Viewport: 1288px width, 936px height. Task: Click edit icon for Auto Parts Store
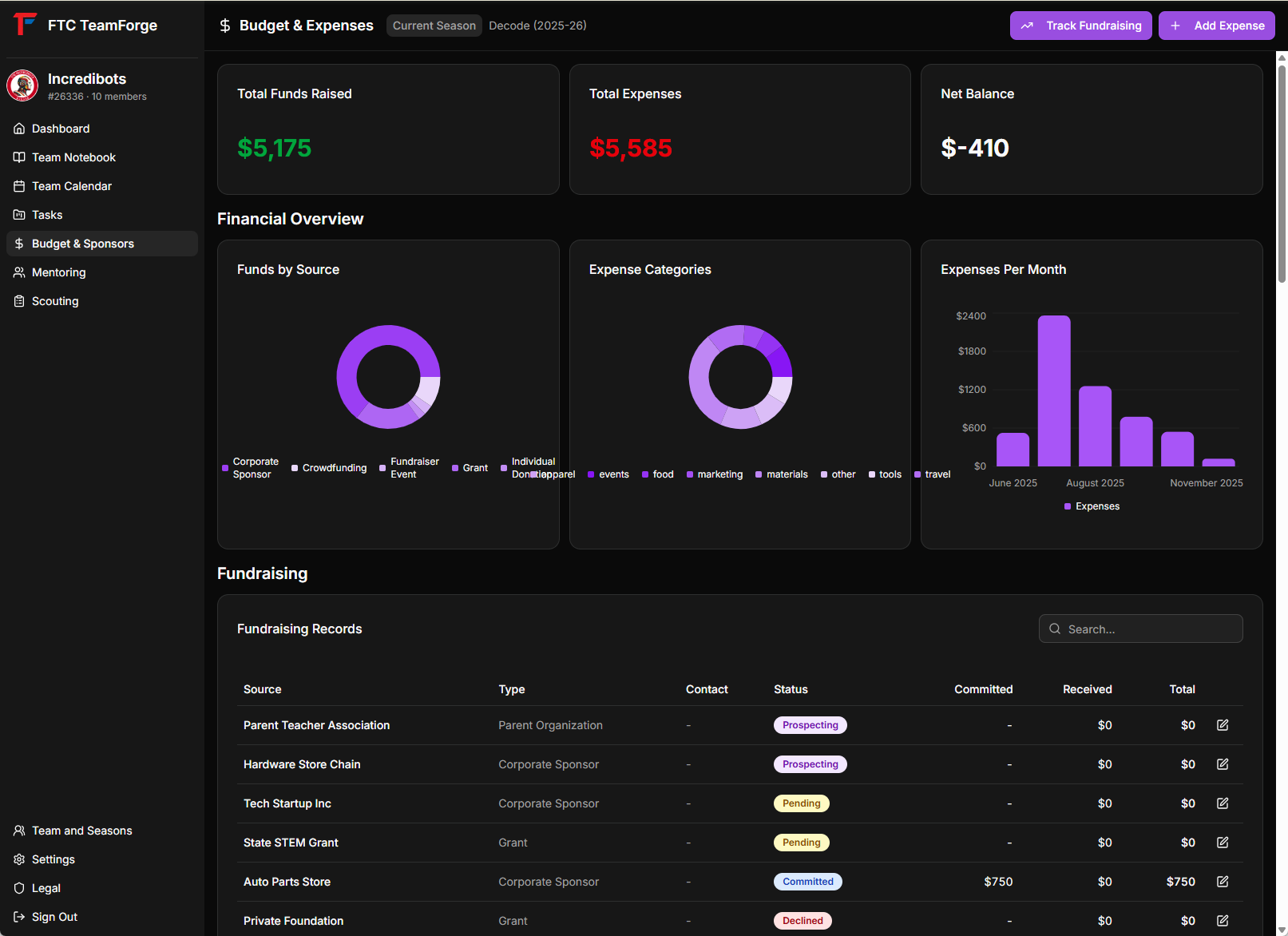click(1222, 882)
